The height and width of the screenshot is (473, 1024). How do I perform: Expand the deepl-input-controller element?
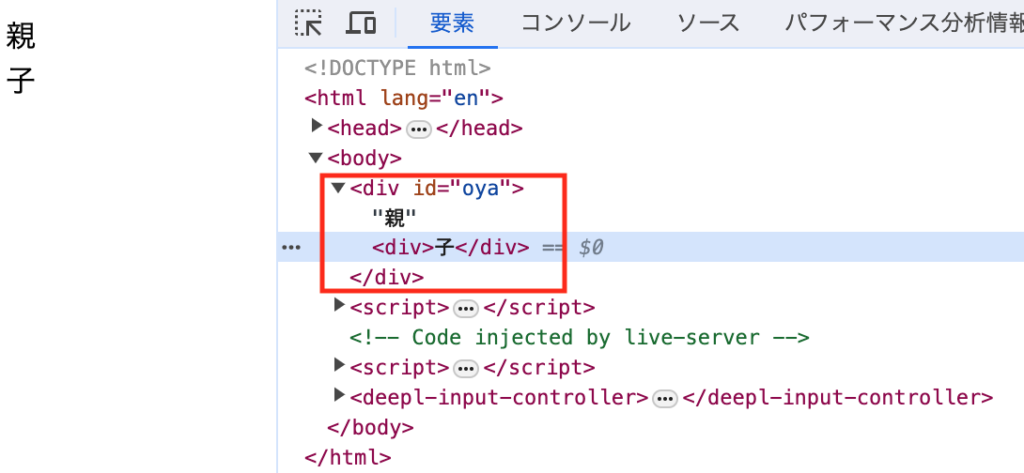pyautogui.click(x=338, y=395)
